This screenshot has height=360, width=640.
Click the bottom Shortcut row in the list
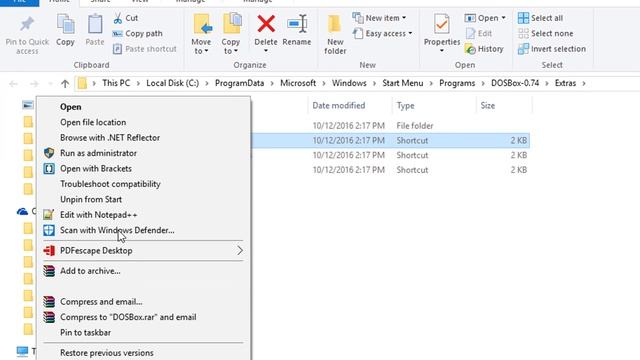[390, 170]
